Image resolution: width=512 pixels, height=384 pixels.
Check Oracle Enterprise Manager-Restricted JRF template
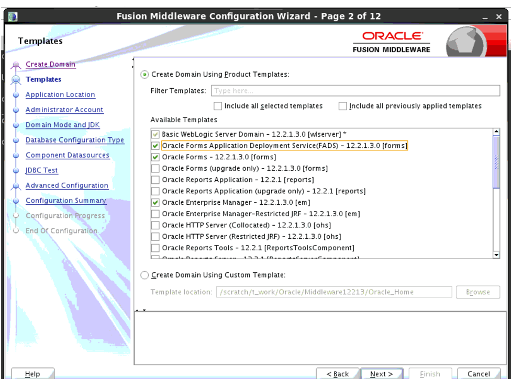(155, 214)
